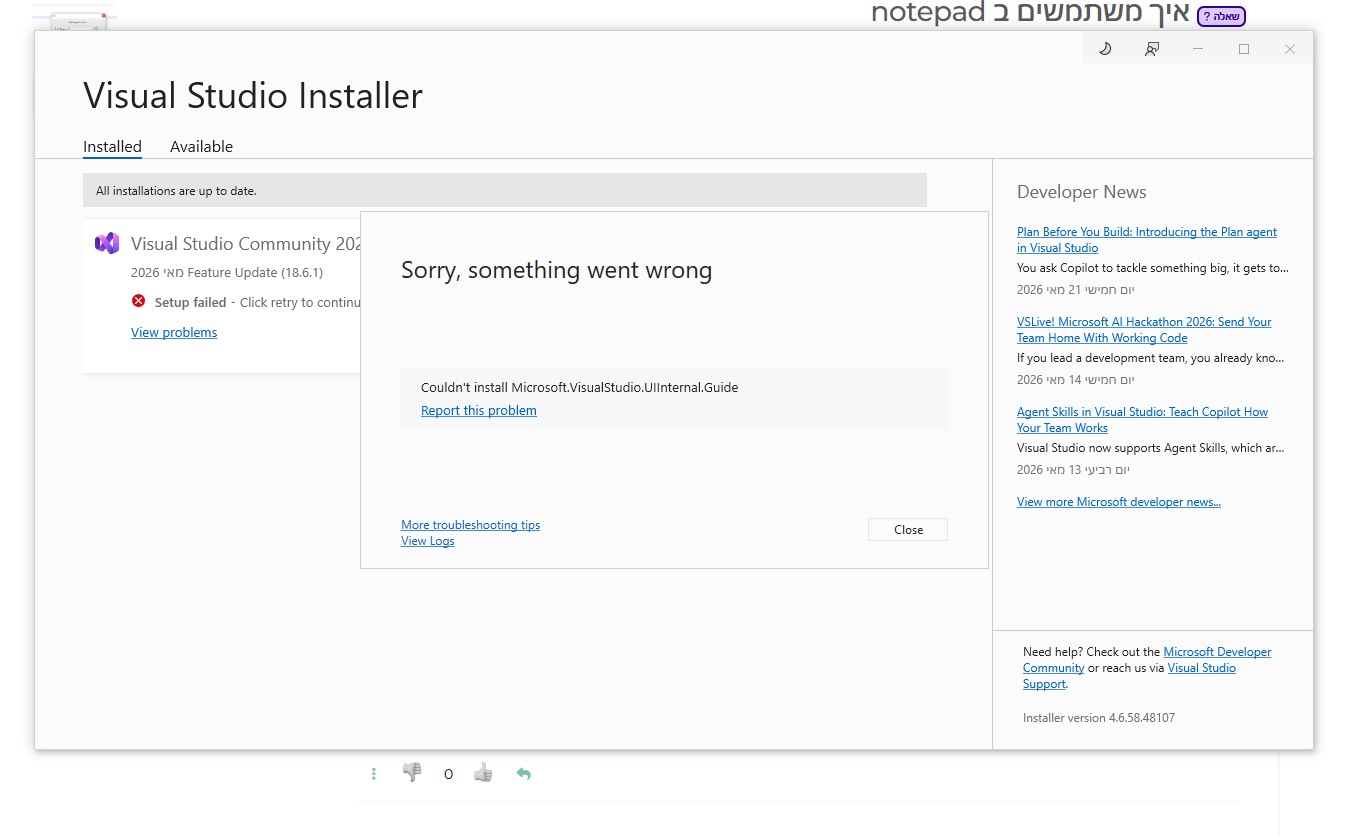This screenshot has height=836, width=1356.
Task: Click the Visual Studio Community logo icon
Action: coord(107,243)
